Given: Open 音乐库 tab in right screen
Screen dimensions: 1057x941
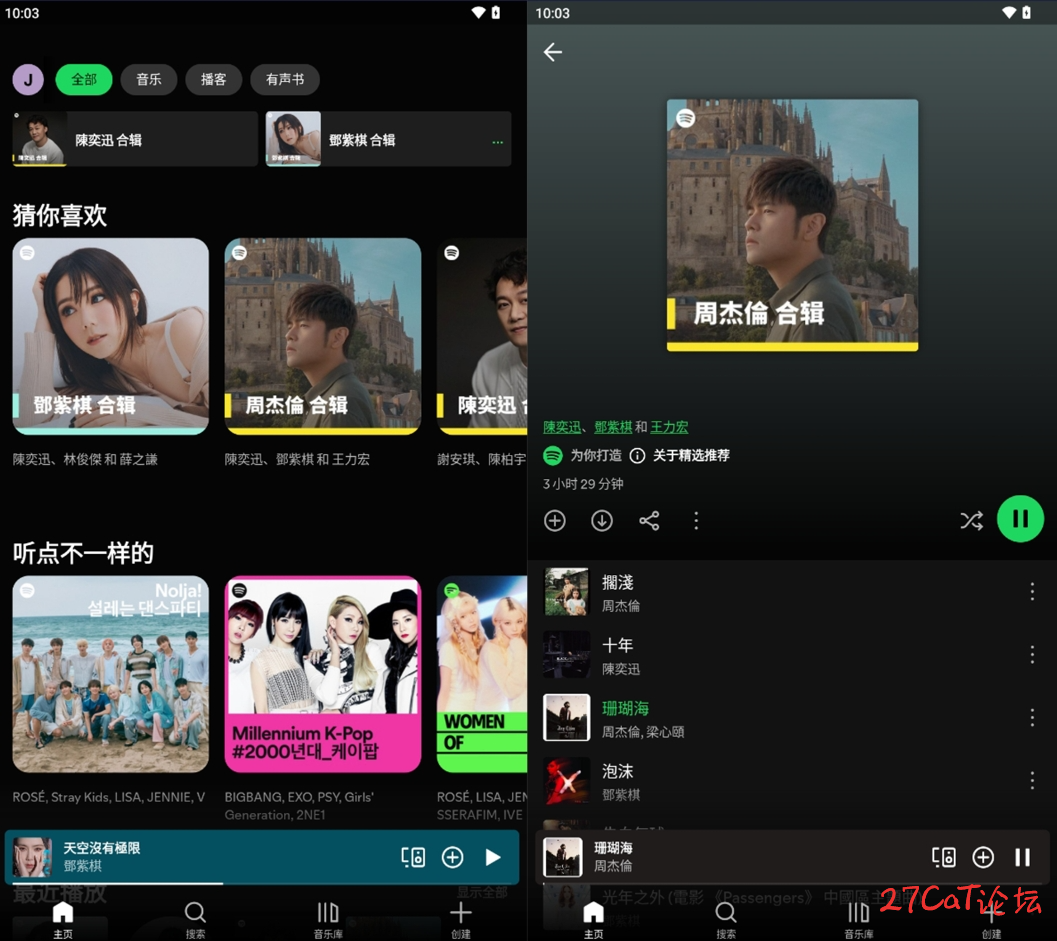Looking at the screenshot, I should click(x=858, y=920).
